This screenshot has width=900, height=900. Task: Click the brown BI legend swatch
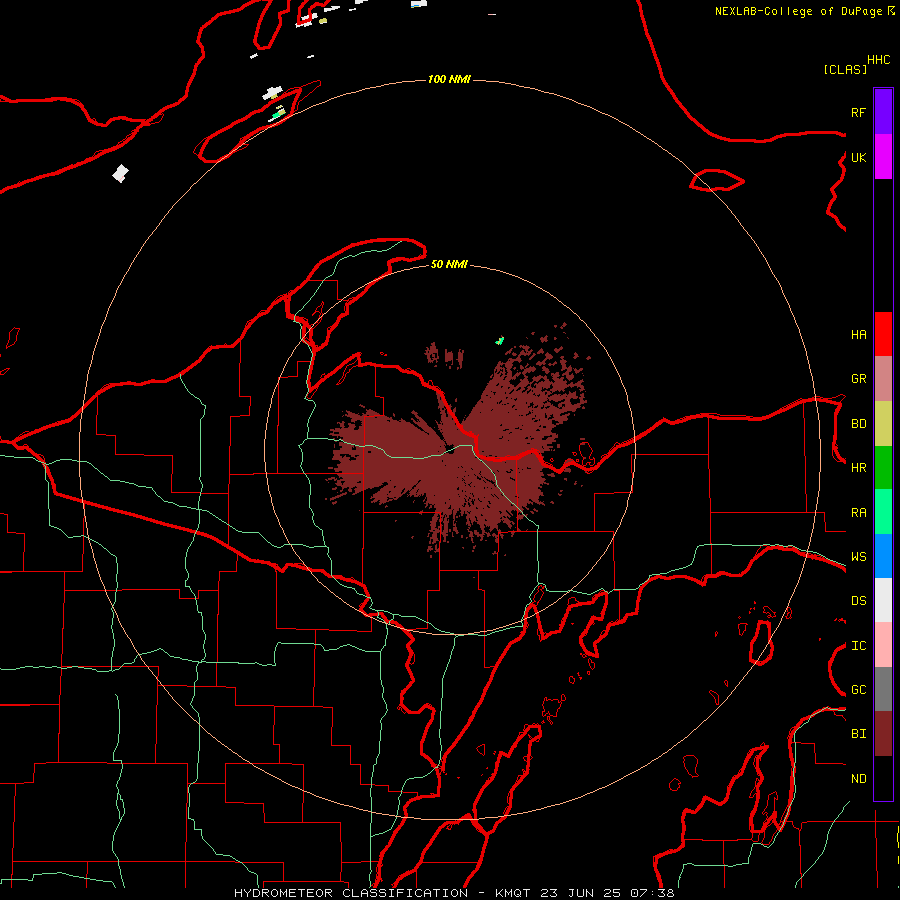click(x=883, y=734)
